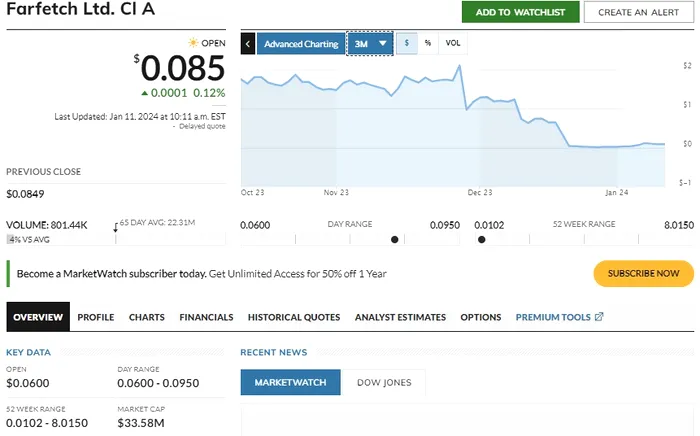Image resolution: width=700 pixels, height=436 pixels.
Task: Switch chart to dollar price display
Action: tap(407, 44)
